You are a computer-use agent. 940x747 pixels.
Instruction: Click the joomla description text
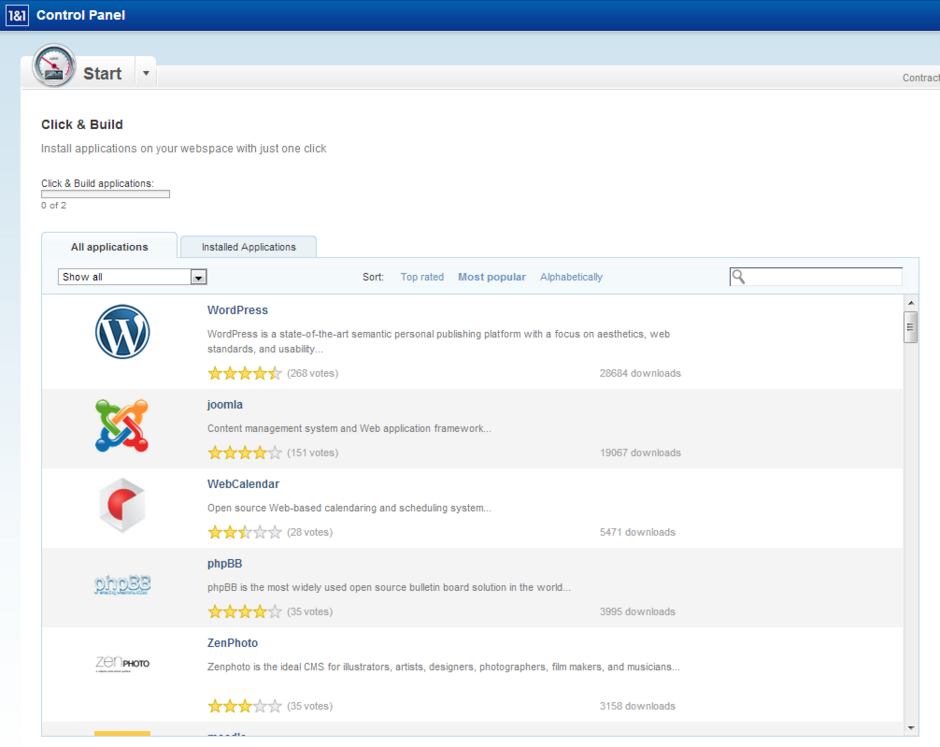point(349,428)
